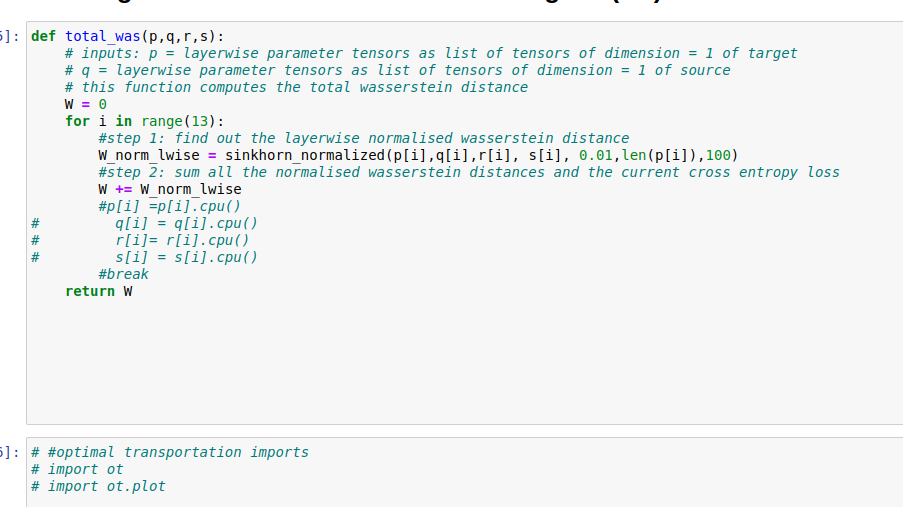This screenshot has height=507, width=903.
Task: Click the "#break" comment line
Action: point(123,274)
